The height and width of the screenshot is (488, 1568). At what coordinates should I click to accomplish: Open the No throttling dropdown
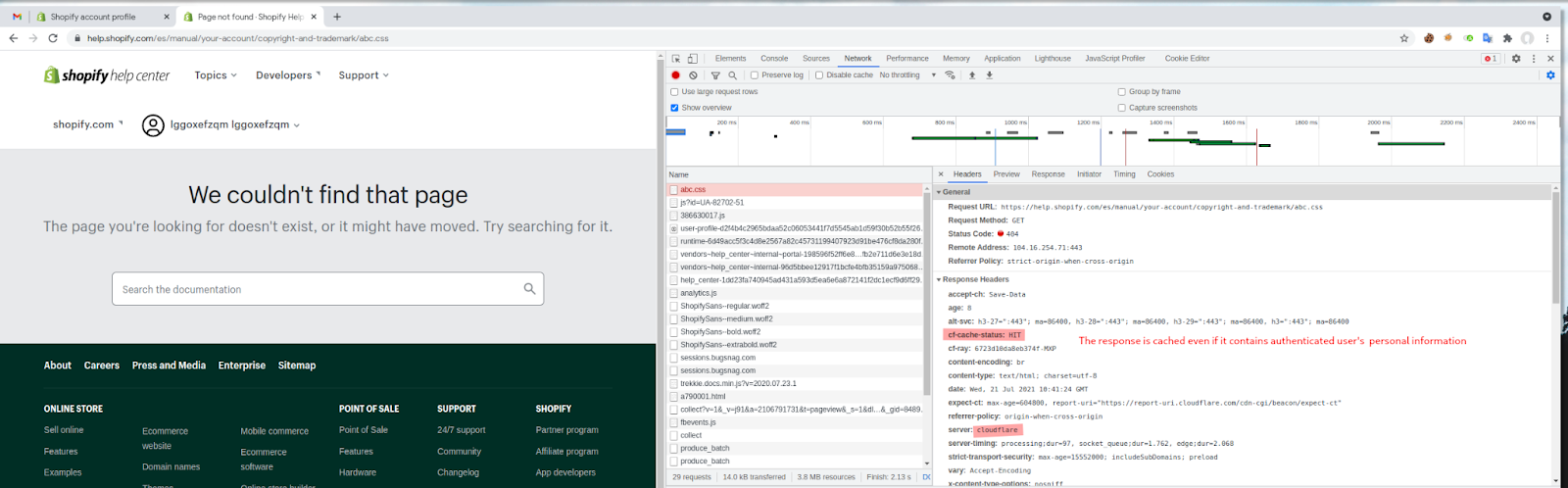(907, 75)
